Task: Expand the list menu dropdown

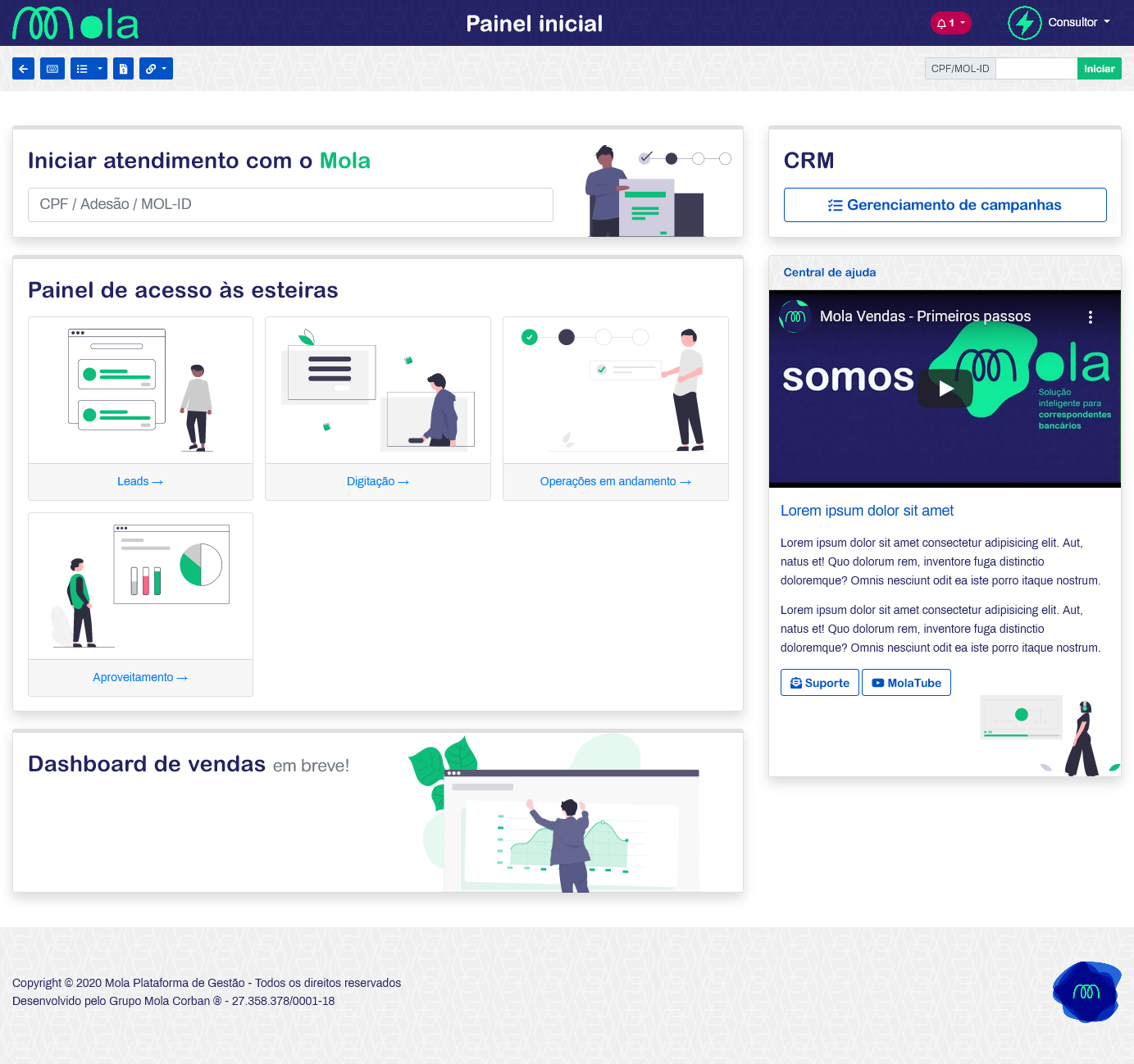Action: [x=89, y=69]
